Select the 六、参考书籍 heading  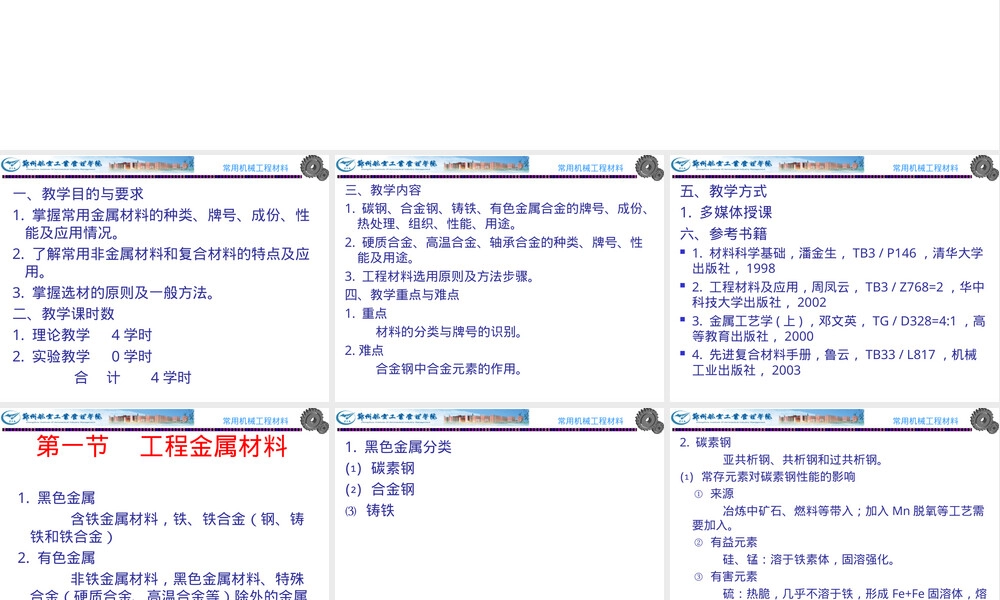[723, 234]
